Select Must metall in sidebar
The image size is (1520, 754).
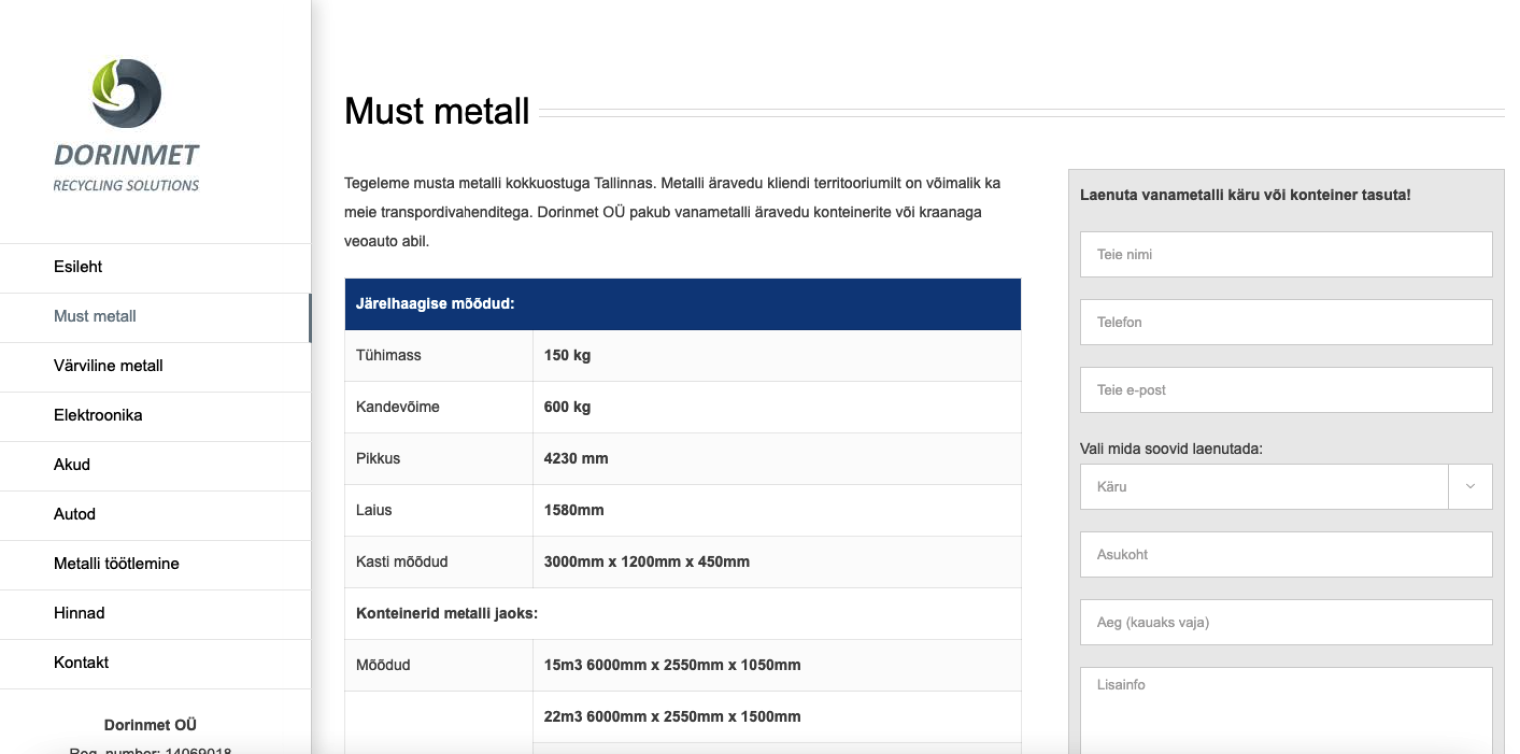coord(95,316)
